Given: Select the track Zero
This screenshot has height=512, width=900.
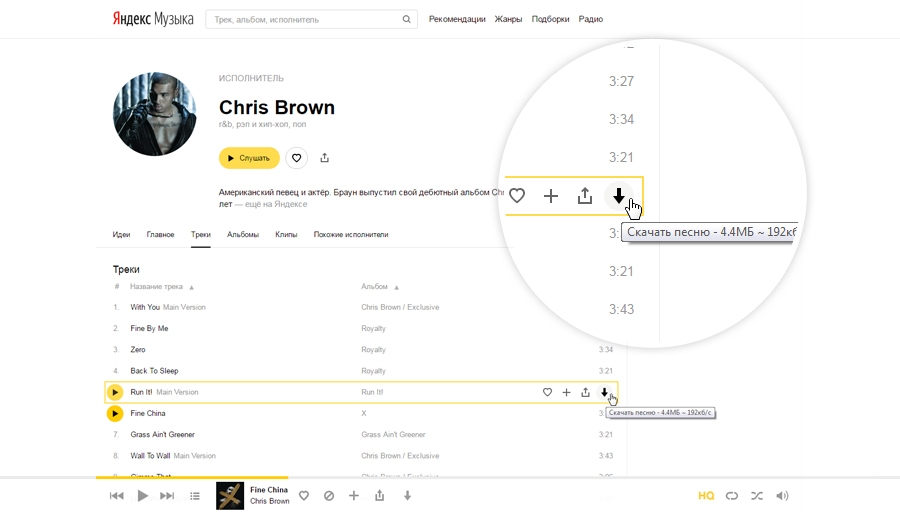Looking at the screenshot, I should tap(138, 350).
